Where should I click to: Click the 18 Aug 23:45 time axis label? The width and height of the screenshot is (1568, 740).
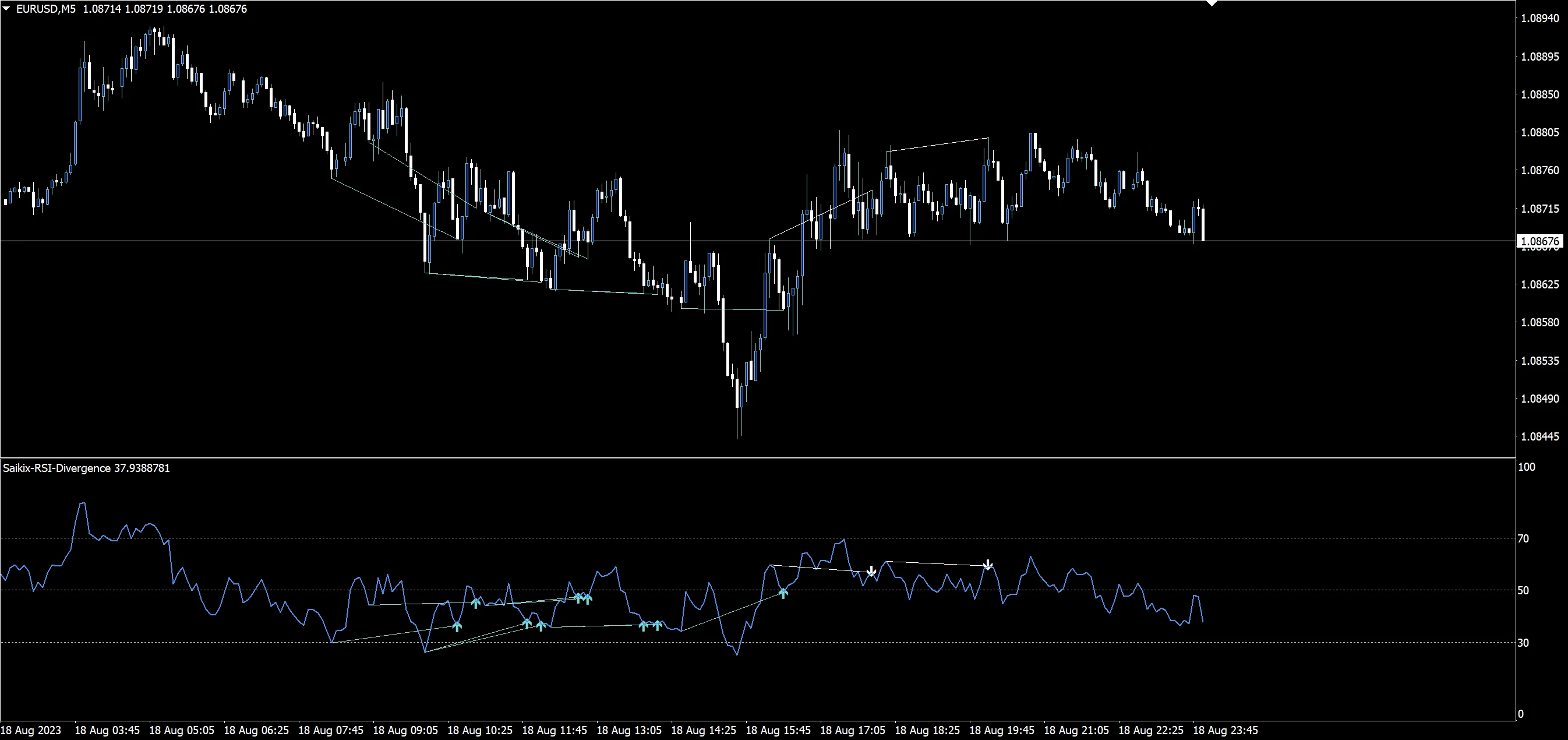pyautogui.click(x=1225, y=730)
